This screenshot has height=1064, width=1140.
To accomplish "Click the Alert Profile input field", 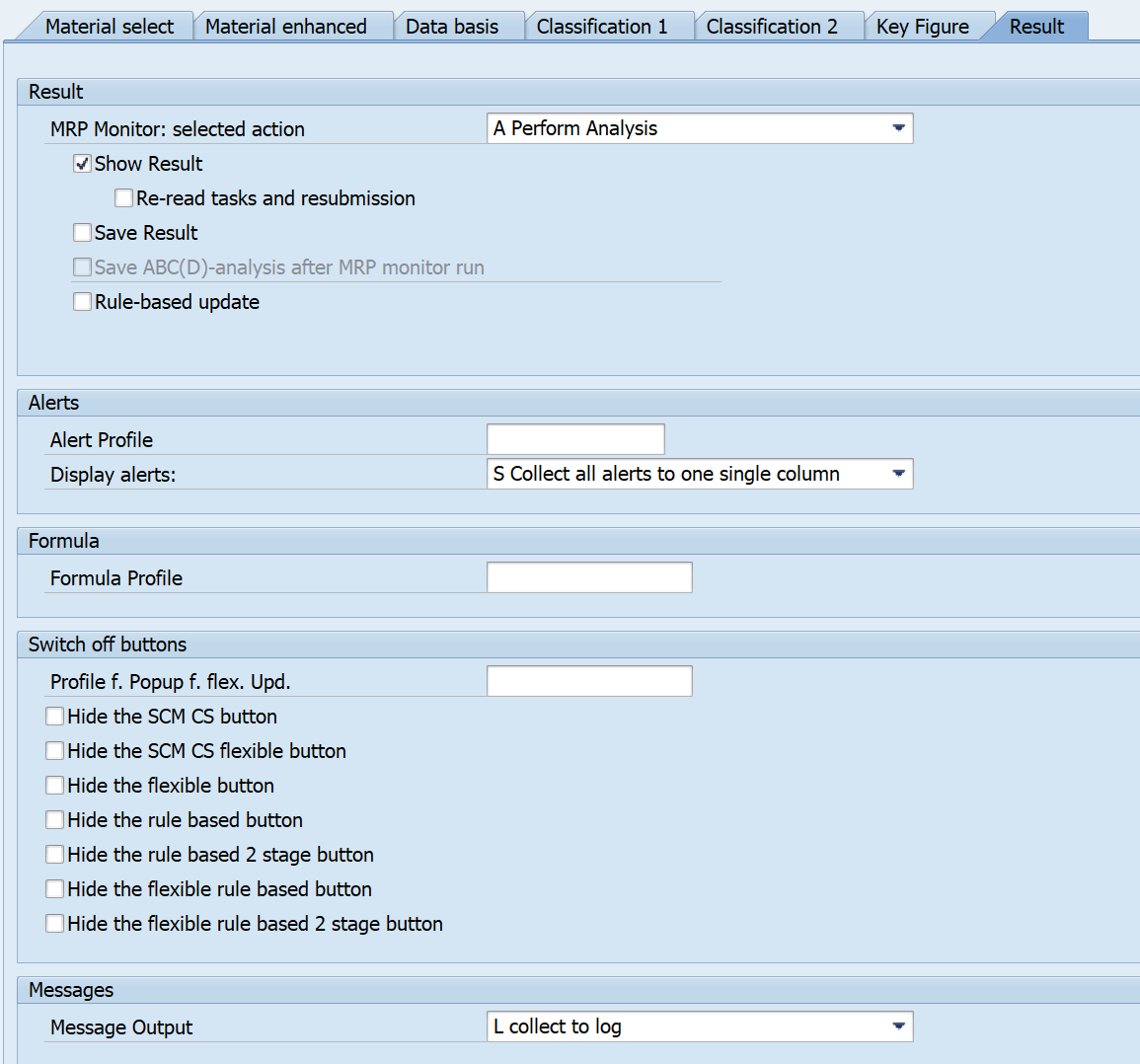I will coord(575,439).
